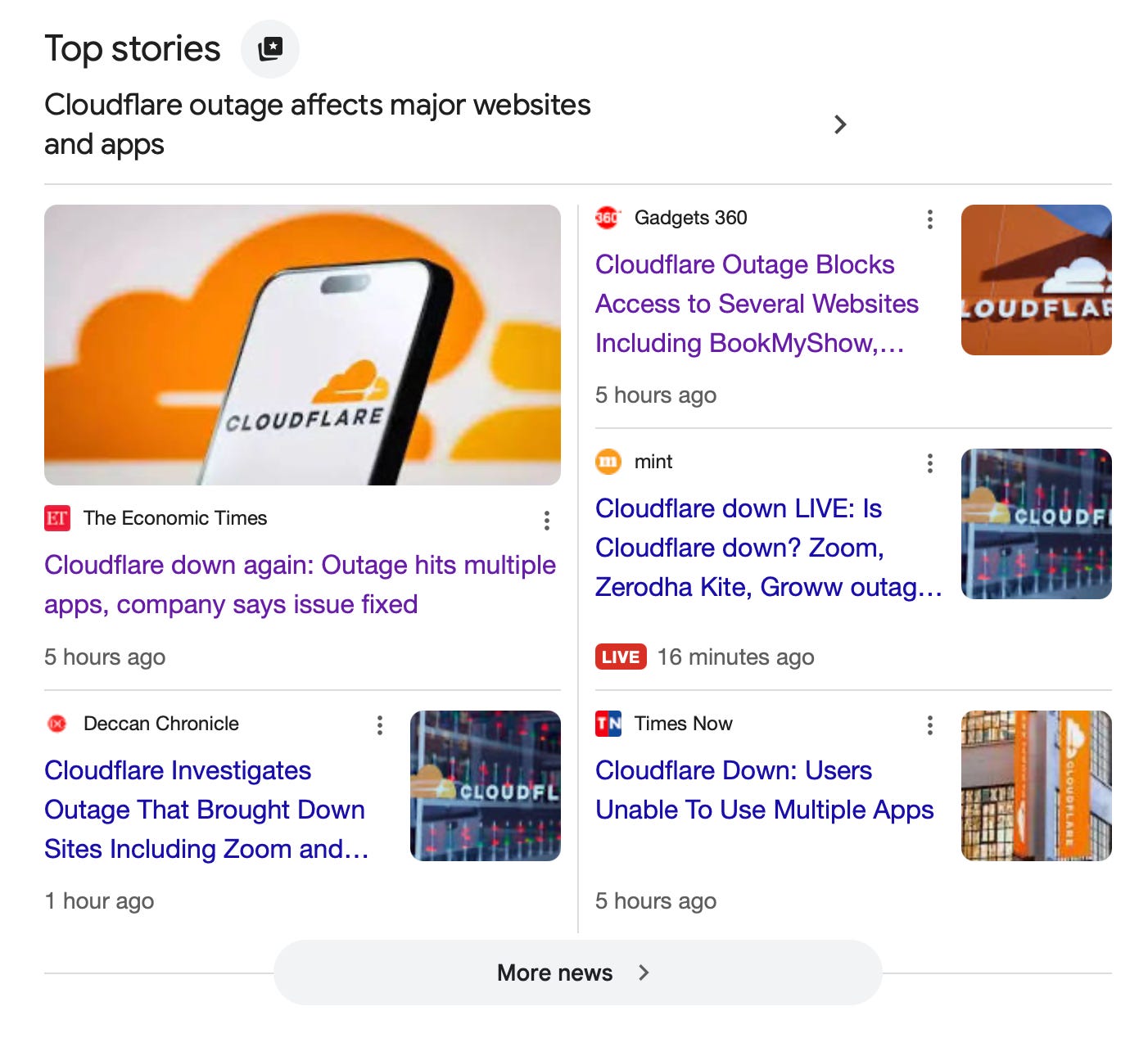Viewport: 1148px width, 1038px height.
Task: Click the mint logo icon
Action: click(608, 462)
